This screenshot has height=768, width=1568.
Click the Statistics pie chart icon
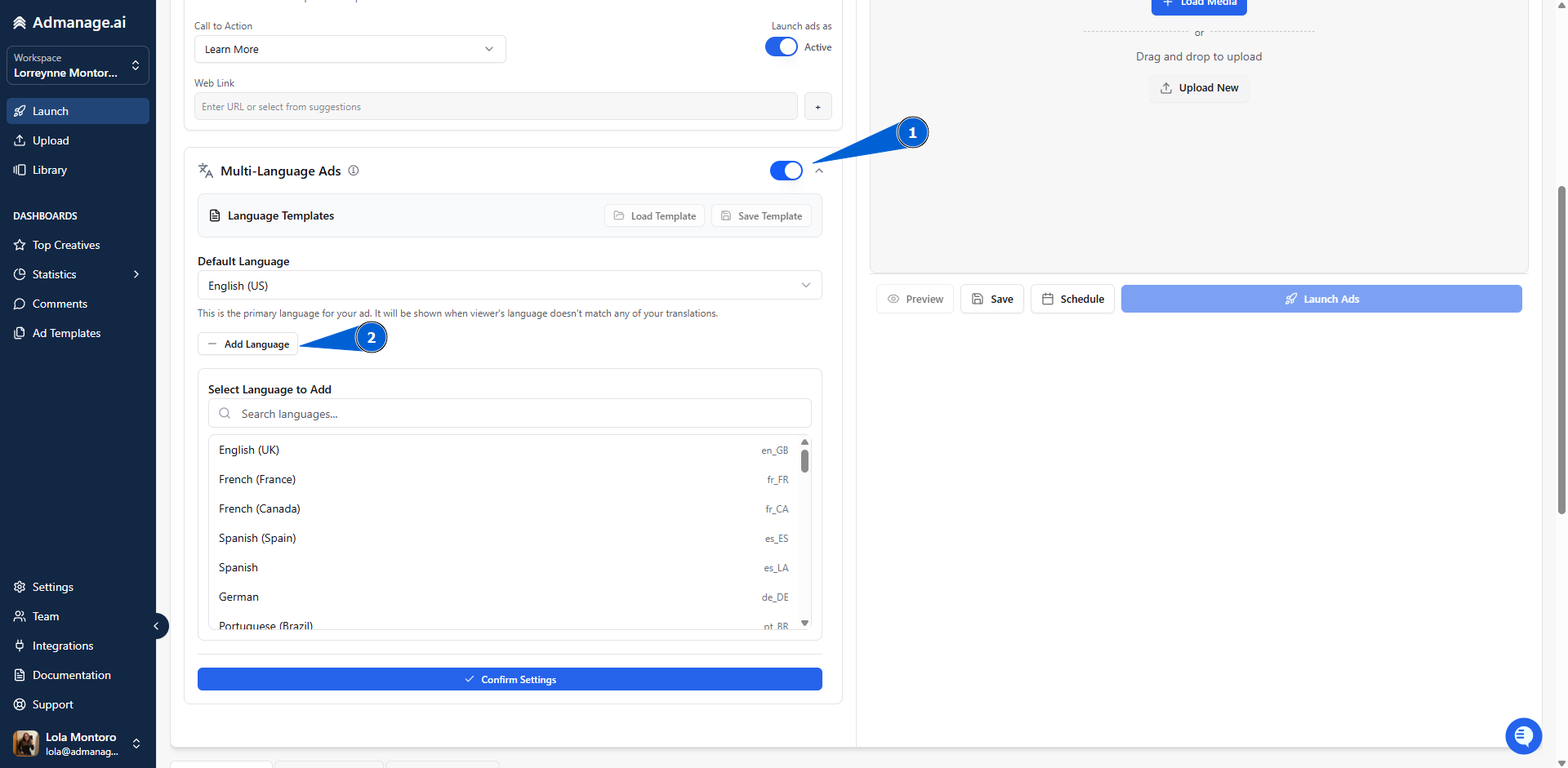coord(20,274)
